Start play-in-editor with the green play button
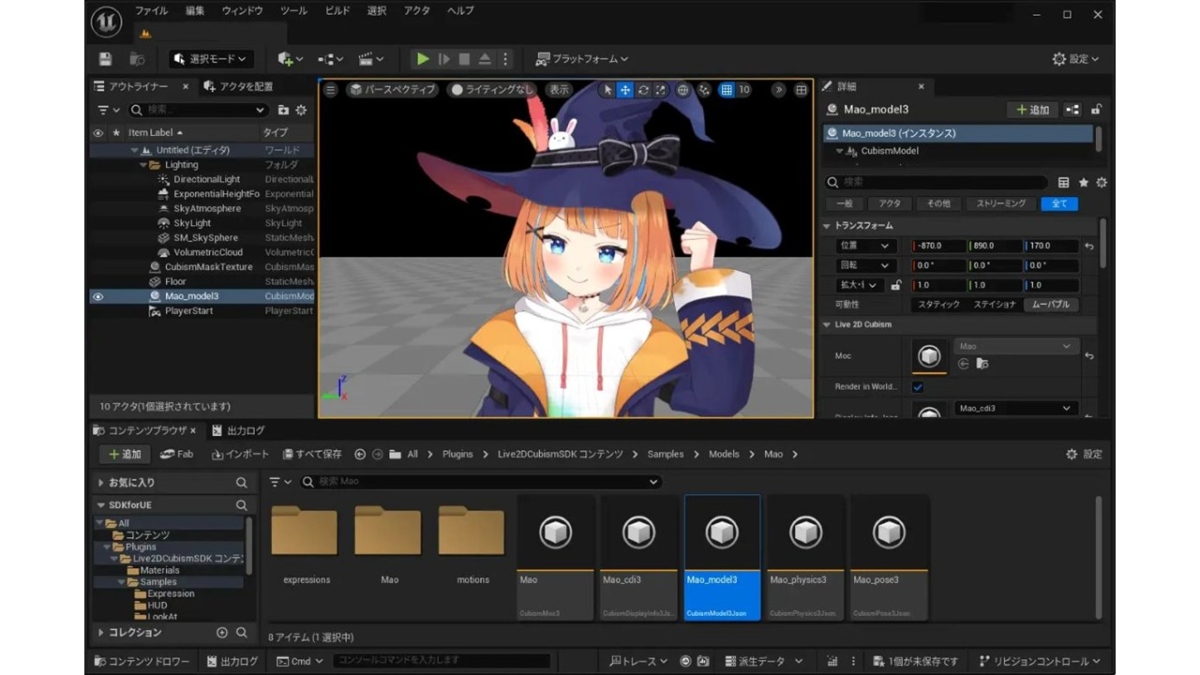Screen dimensions: 1200x675 click(x=423, y=59)
